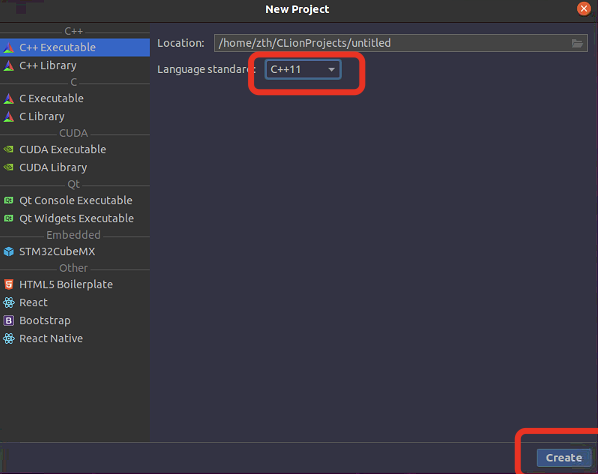Click the Qt Console Executable Qt icon
598x474 pixels.
point(9,200)
